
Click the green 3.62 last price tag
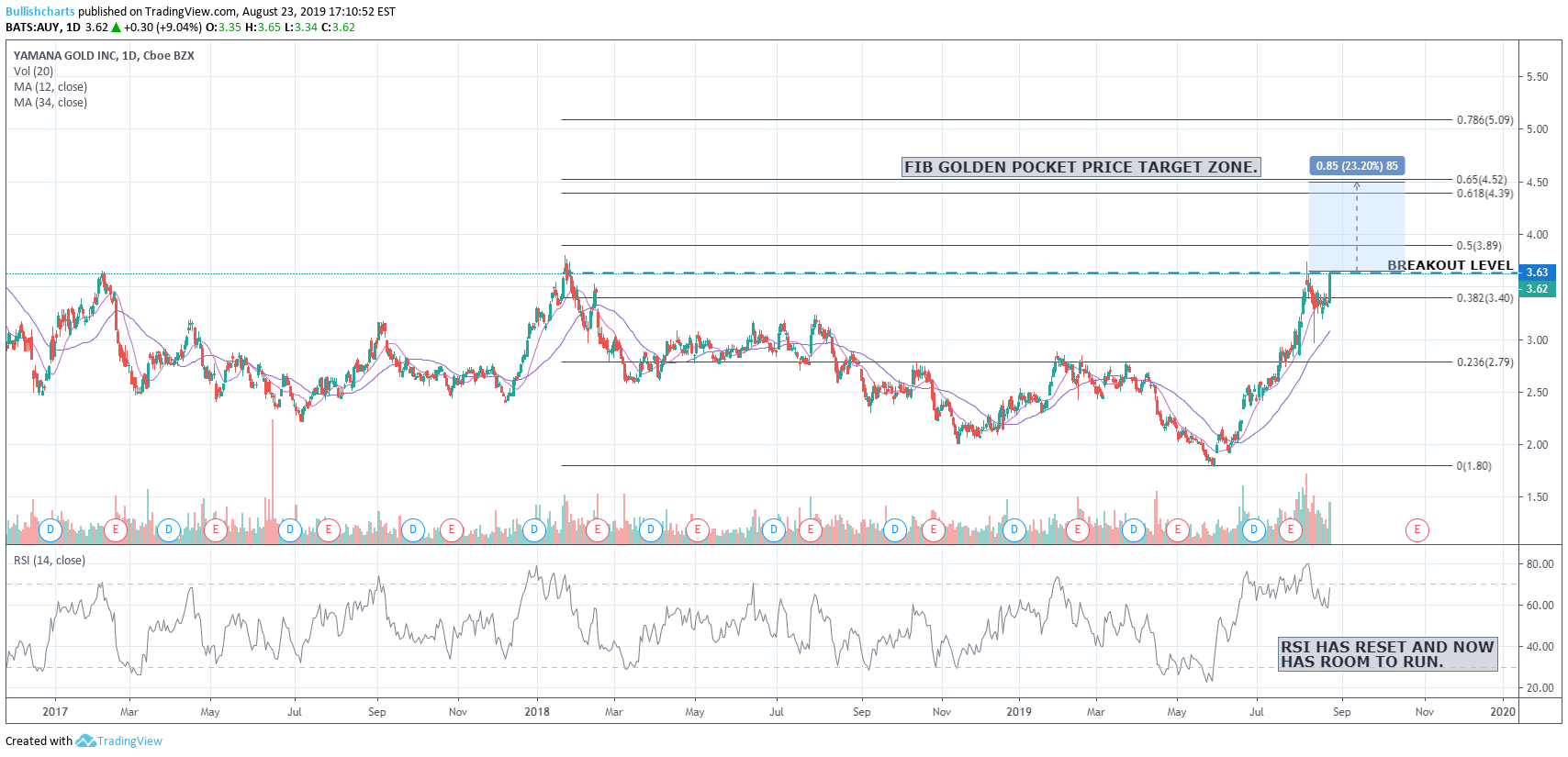(x=1537, y=289)
